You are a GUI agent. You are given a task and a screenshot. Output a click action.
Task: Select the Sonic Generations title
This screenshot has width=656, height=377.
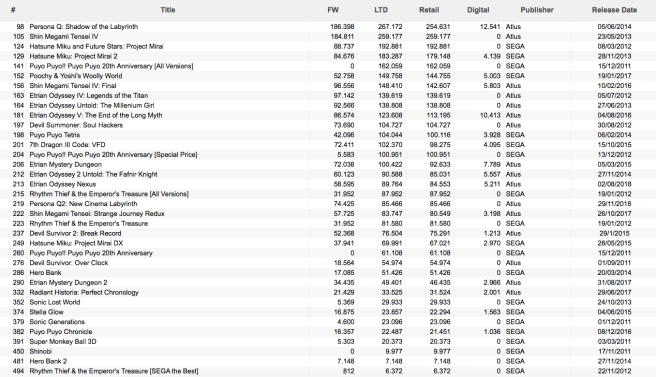pos(57,322)
